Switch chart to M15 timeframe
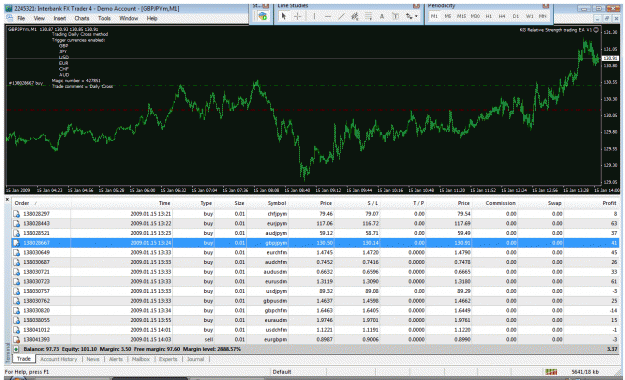625x380 pixels. 462,16
